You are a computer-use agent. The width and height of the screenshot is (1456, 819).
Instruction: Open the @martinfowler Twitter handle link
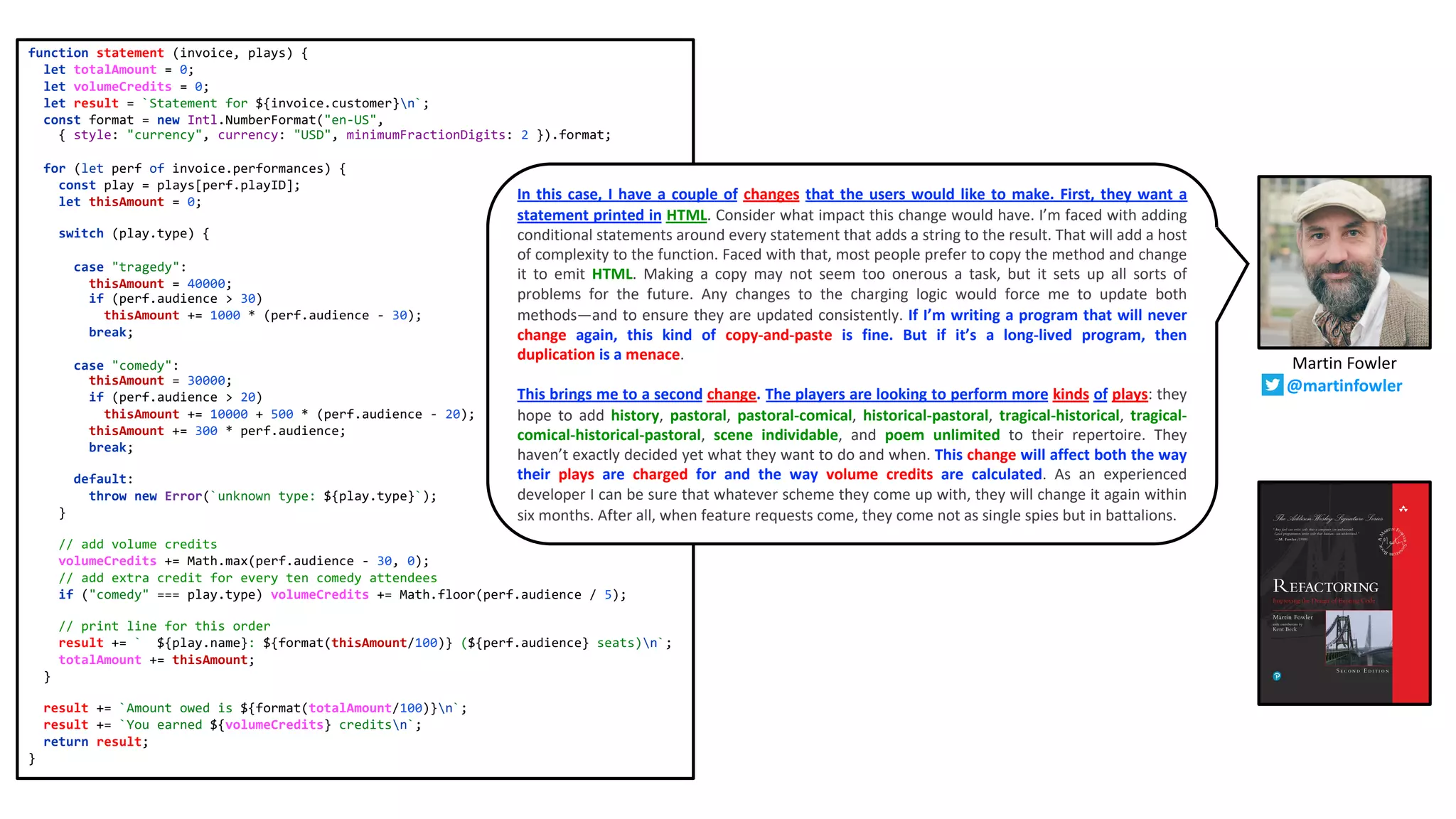pyautogui.click(x=1344, y=385)
